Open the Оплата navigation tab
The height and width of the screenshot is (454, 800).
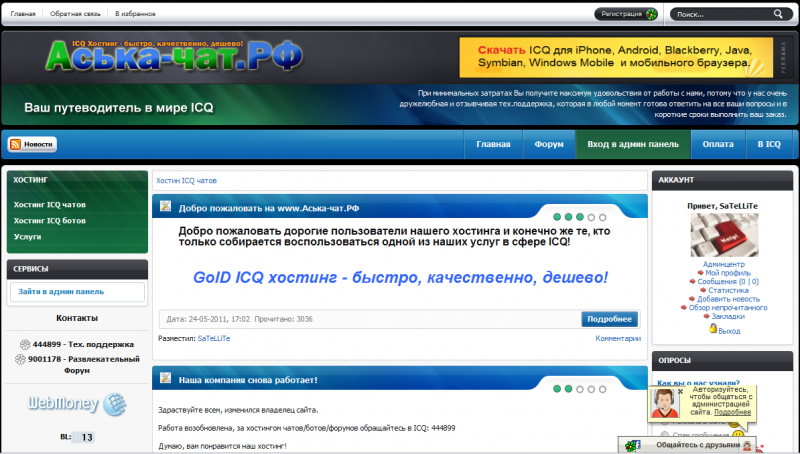point(718,144)
